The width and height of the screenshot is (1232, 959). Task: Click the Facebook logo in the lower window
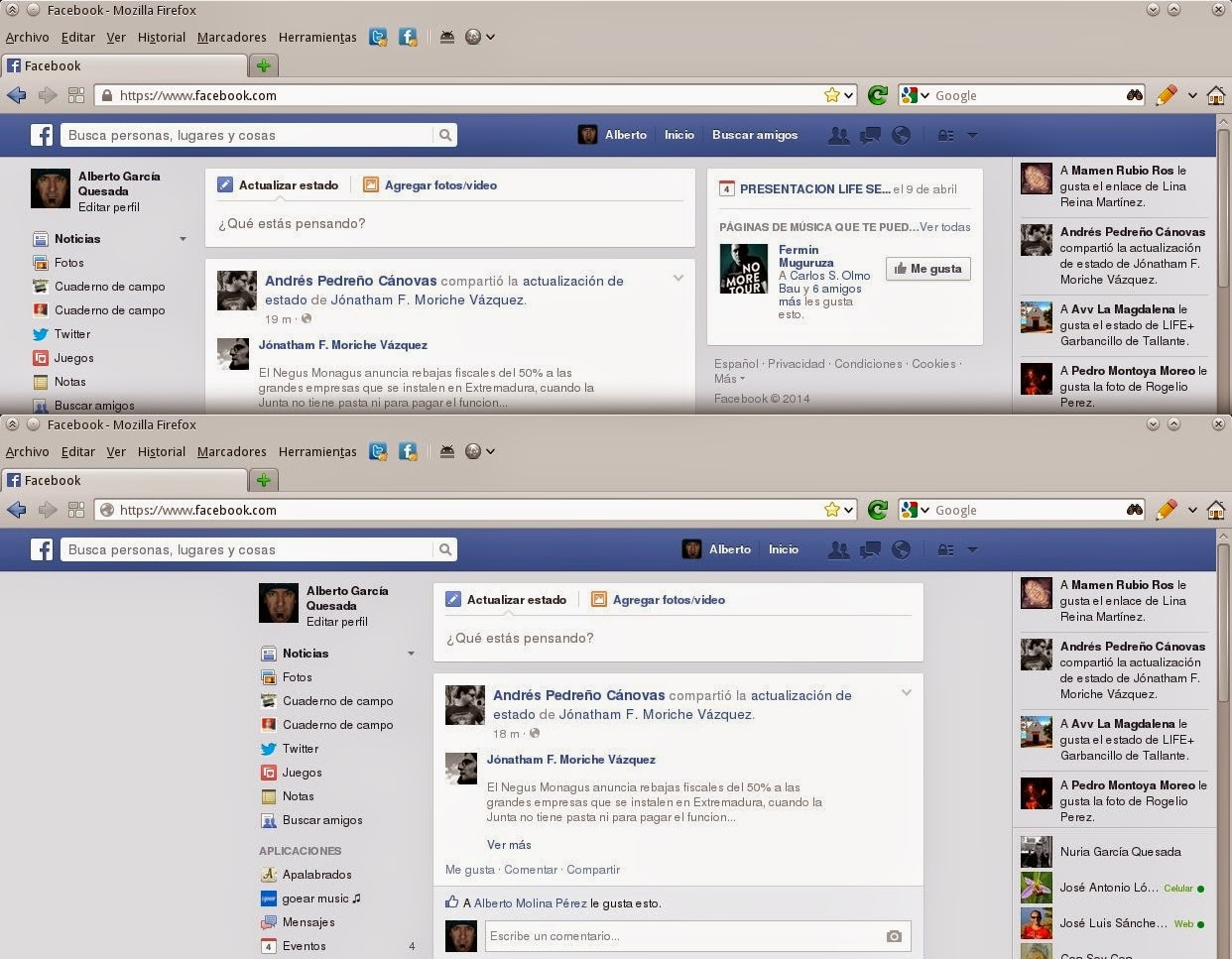(x=41, y=549)
